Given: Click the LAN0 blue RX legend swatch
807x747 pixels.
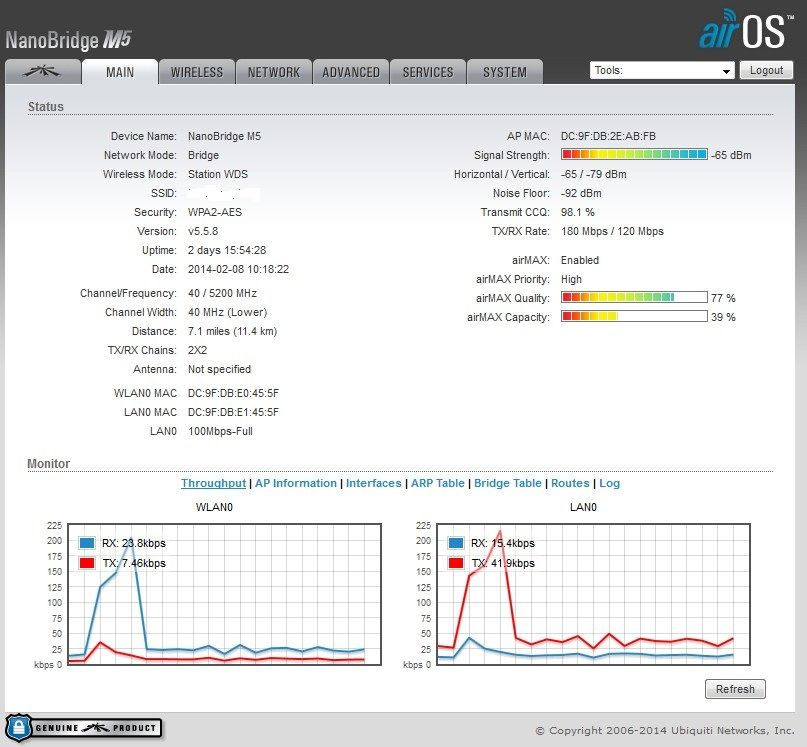Looking at the screenshot, I should [x=456, y=543].
